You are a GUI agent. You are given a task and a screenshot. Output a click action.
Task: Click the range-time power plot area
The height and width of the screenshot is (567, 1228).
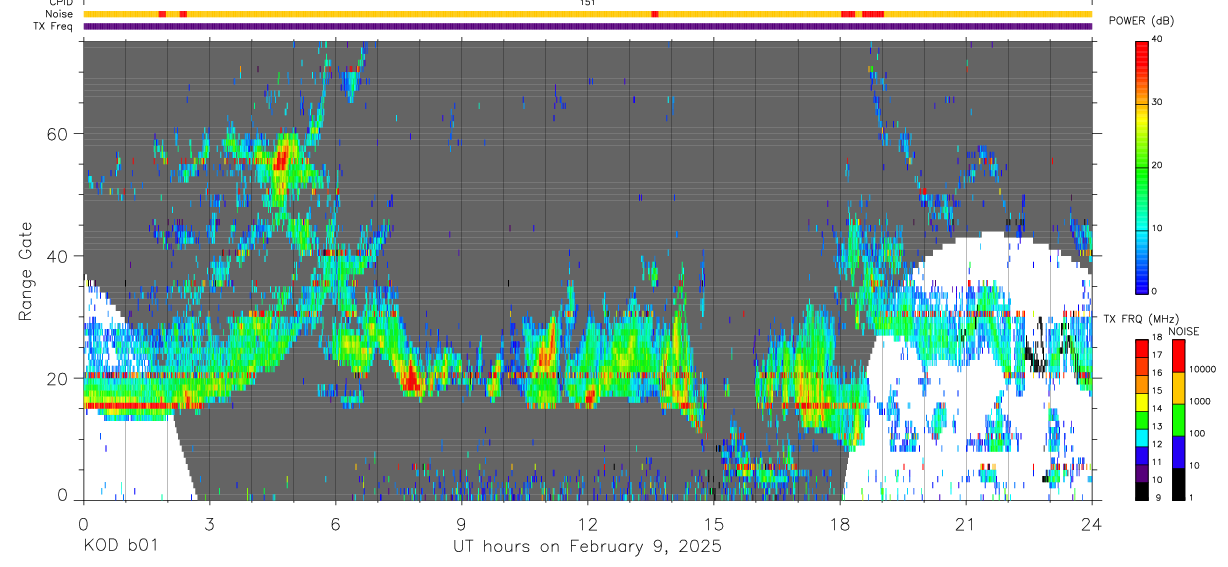tap(587, 270)
